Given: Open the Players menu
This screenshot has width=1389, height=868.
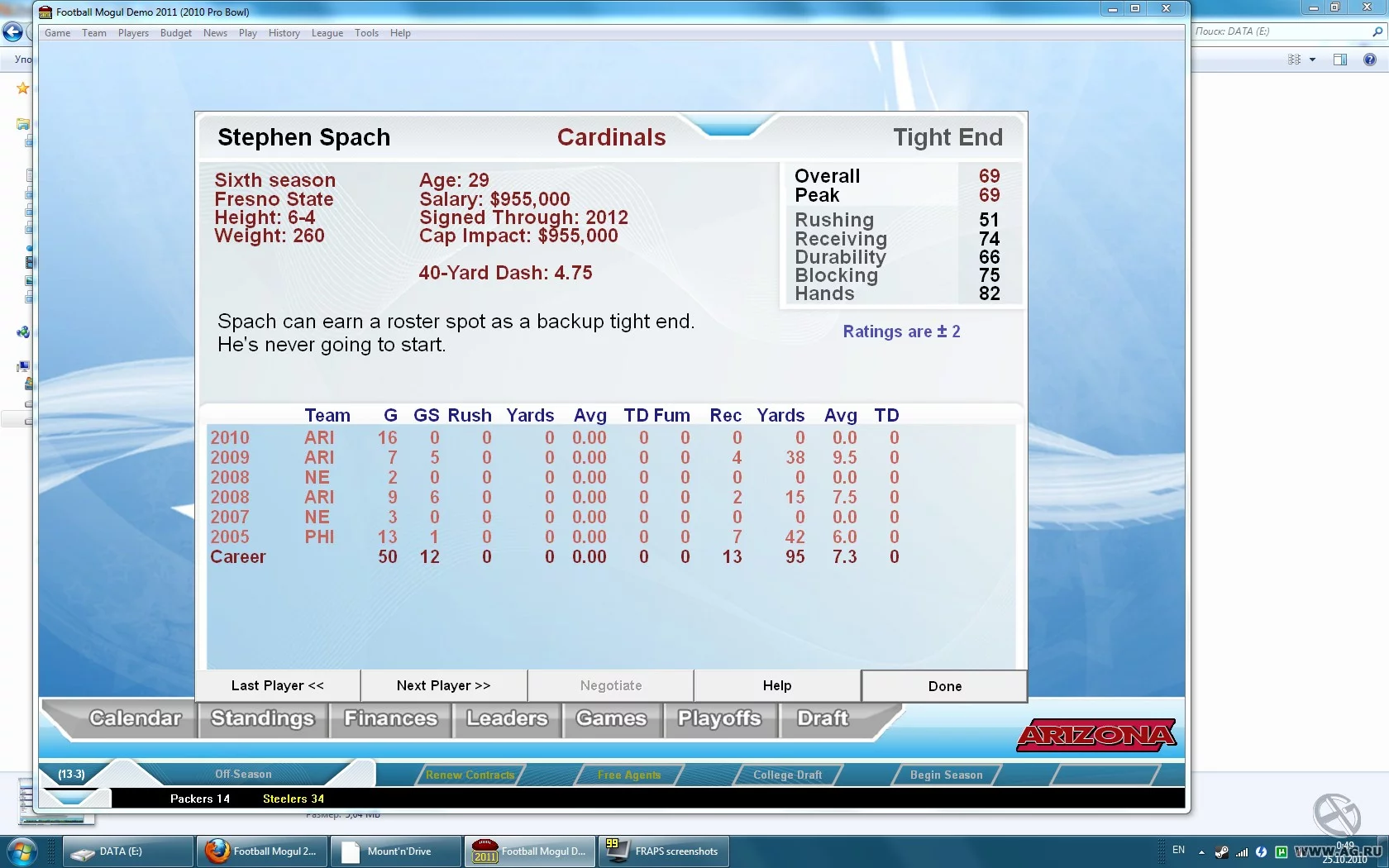Looking at the screenshot, I should tap(133, 33).
